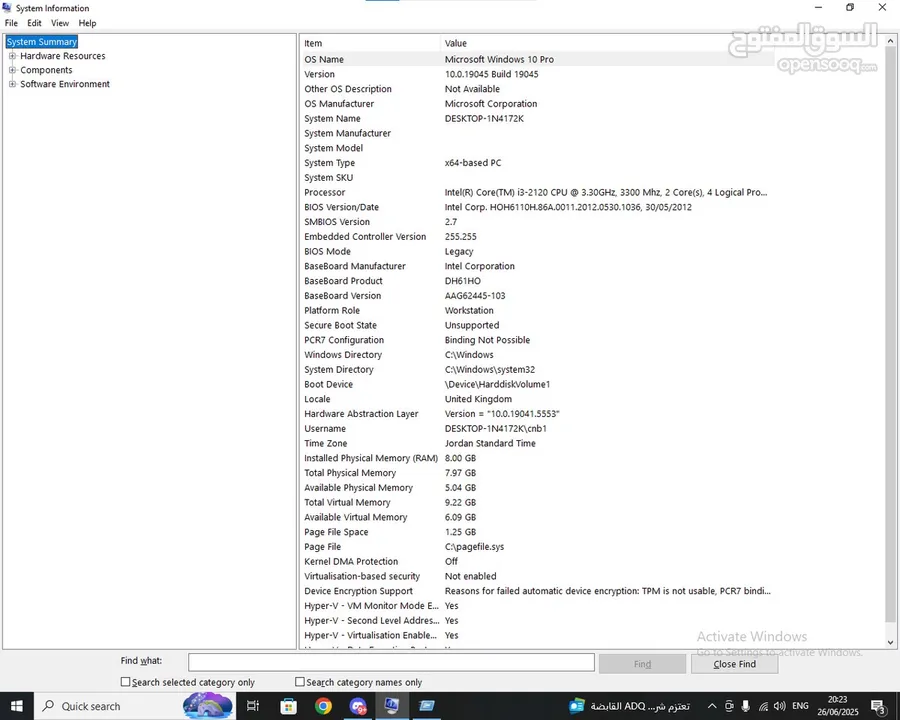Viewport: 900px width, 720px height.
Task: Open the File menu
Action: click(x=11, y=23)
